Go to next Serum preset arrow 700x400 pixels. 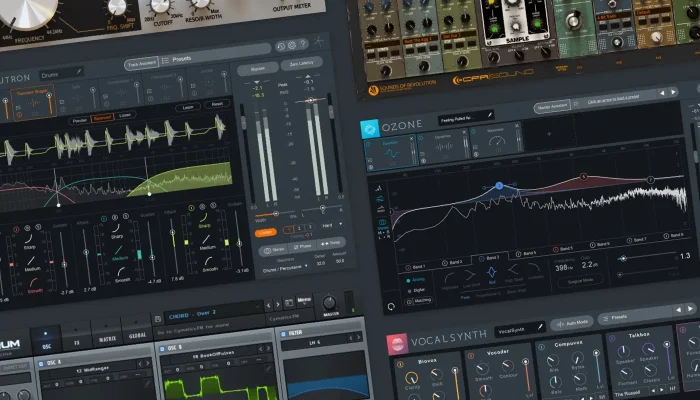coord(278,304)
